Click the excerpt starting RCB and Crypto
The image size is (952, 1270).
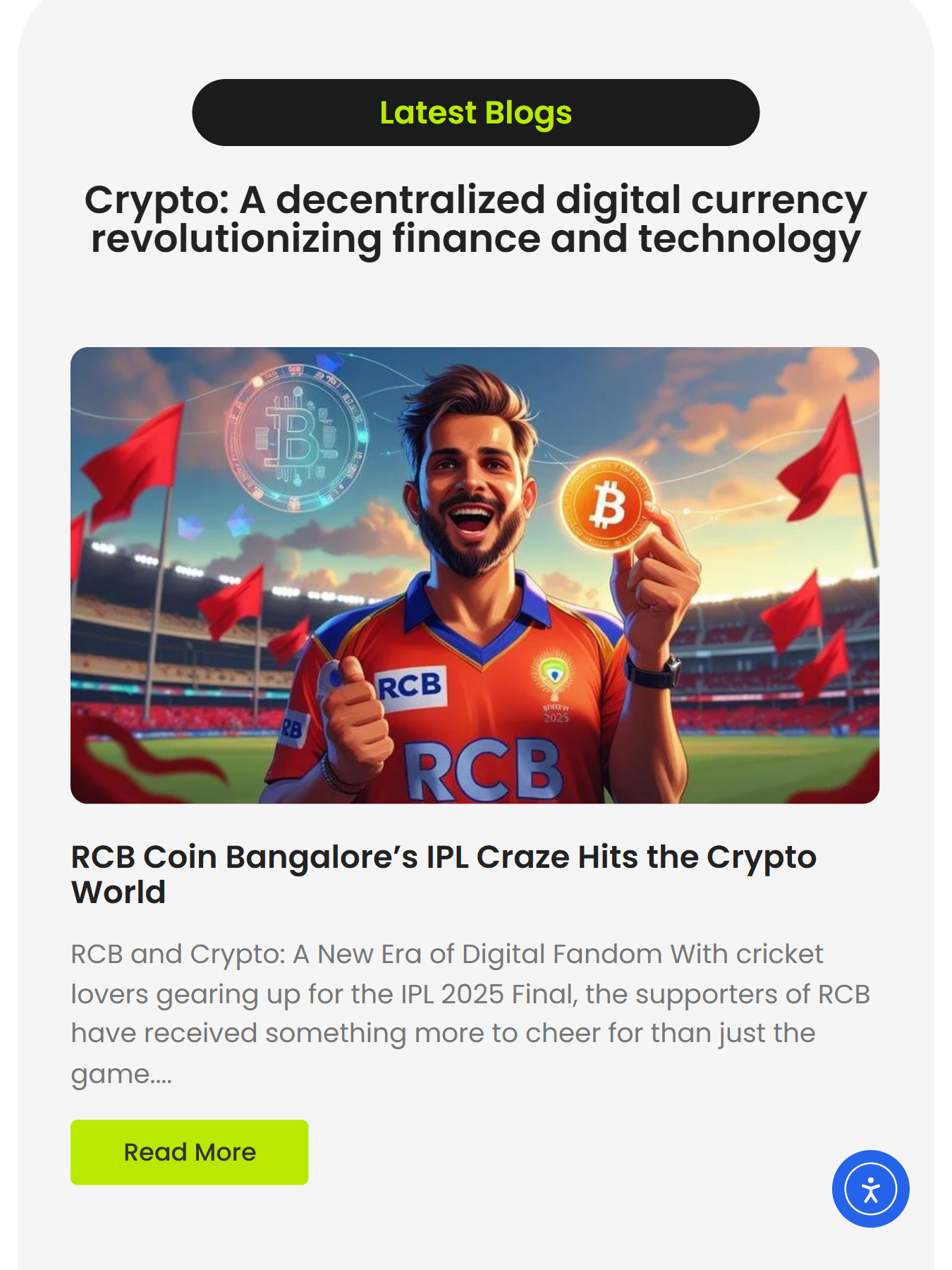470,1014
